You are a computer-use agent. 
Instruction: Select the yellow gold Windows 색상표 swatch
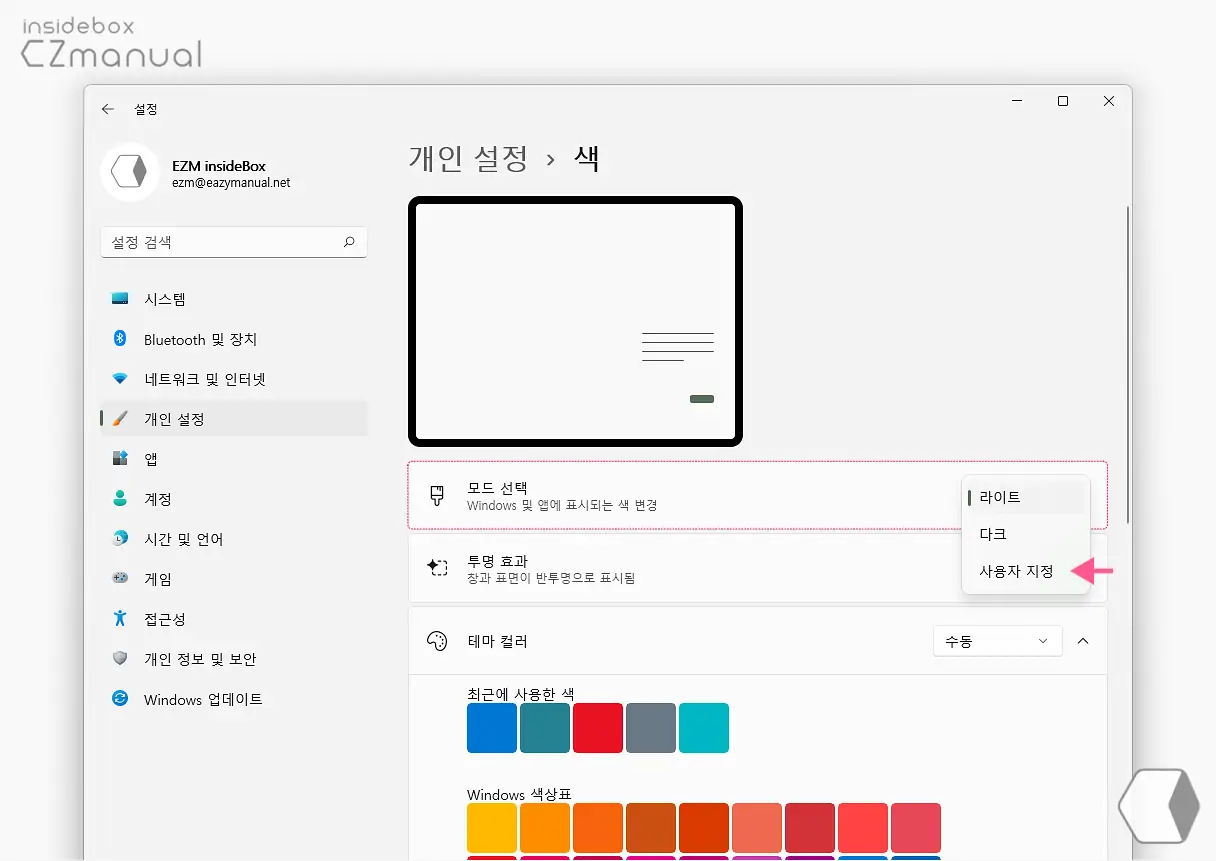coord(492,828)
